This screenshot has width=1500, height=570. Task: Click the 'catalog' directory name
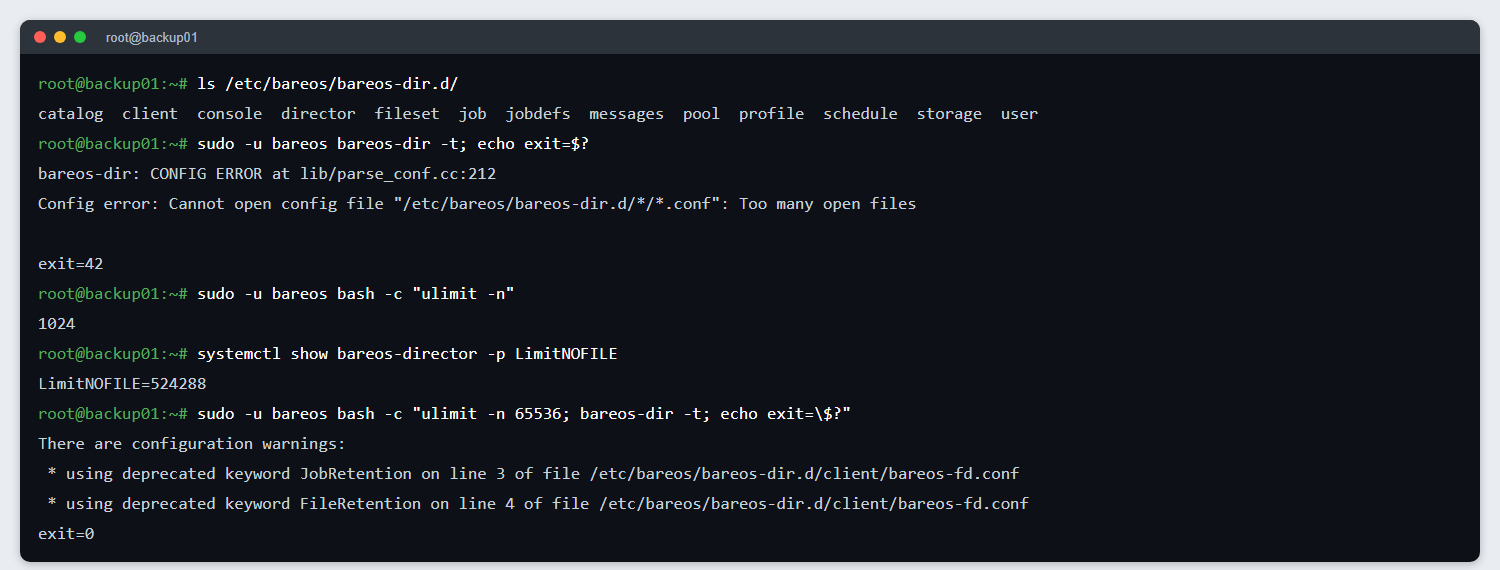(71, 114)
